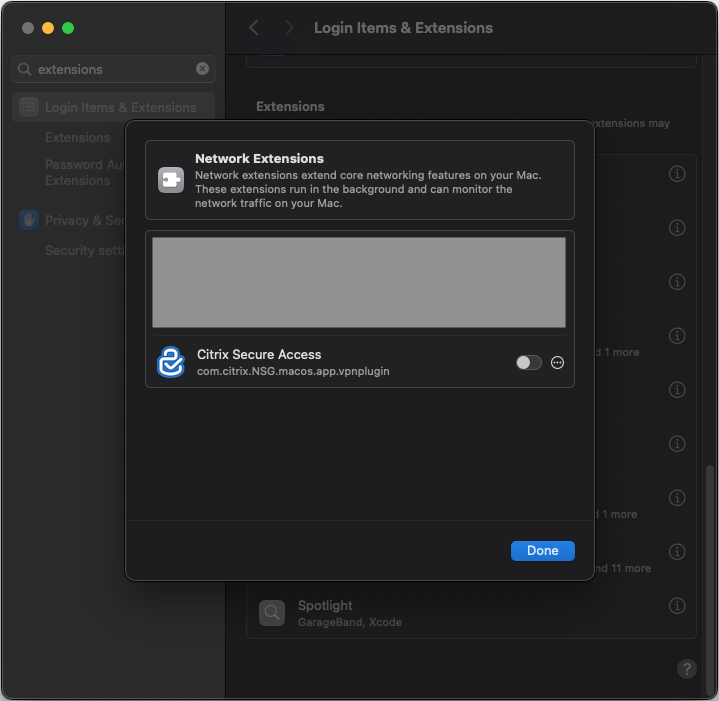This screenshot has height=701, width=719.
Task: Enable the Citrix Secure Access extension toggle
Action: 529,363
